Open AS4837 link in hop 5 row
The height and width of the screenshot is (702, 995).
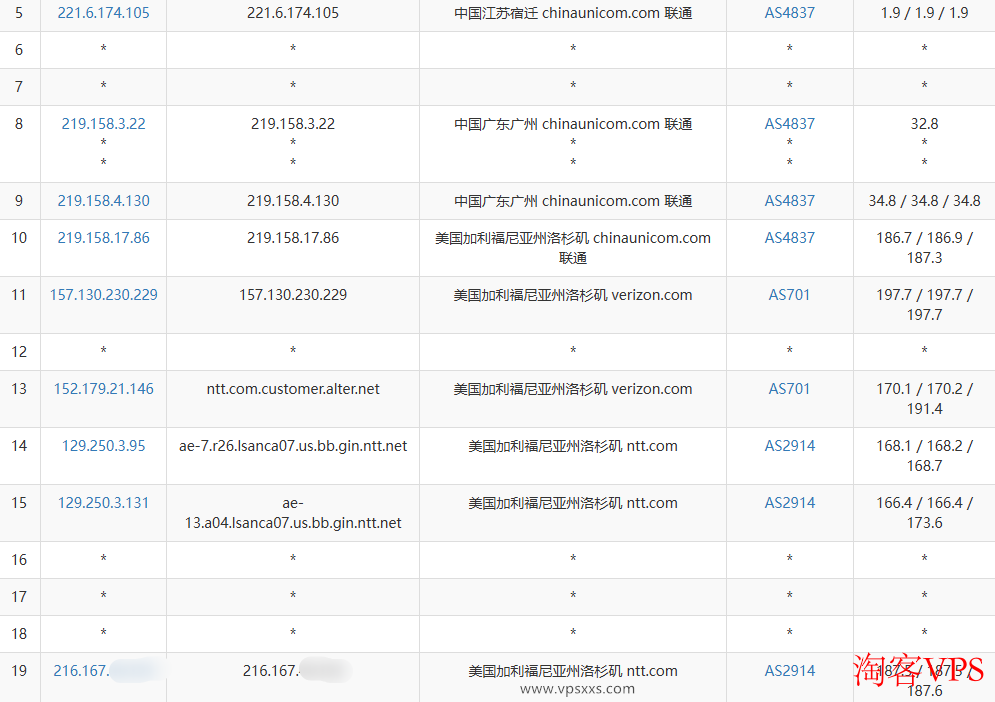[789, 13]
